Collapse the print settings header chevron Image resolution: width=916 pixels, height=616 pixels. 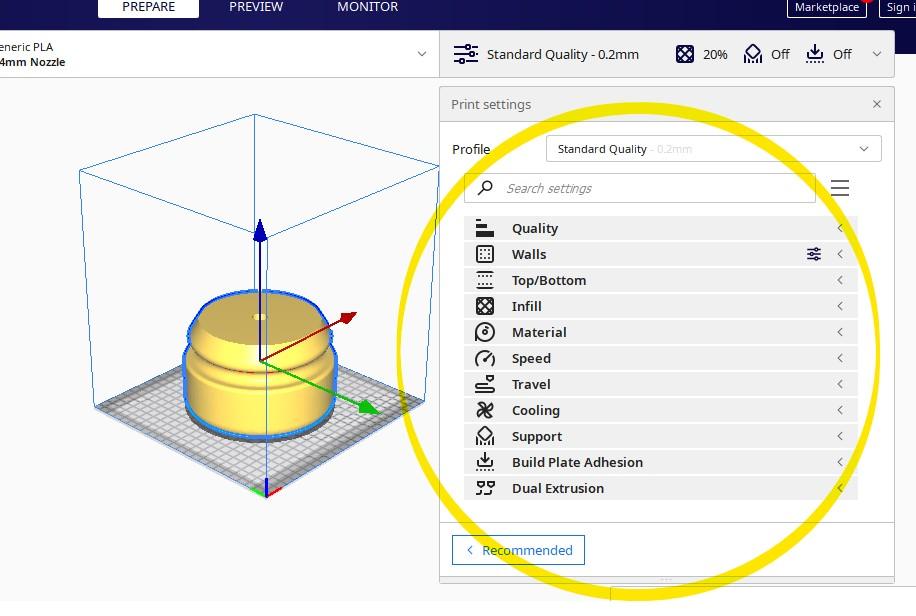point(877,54)
